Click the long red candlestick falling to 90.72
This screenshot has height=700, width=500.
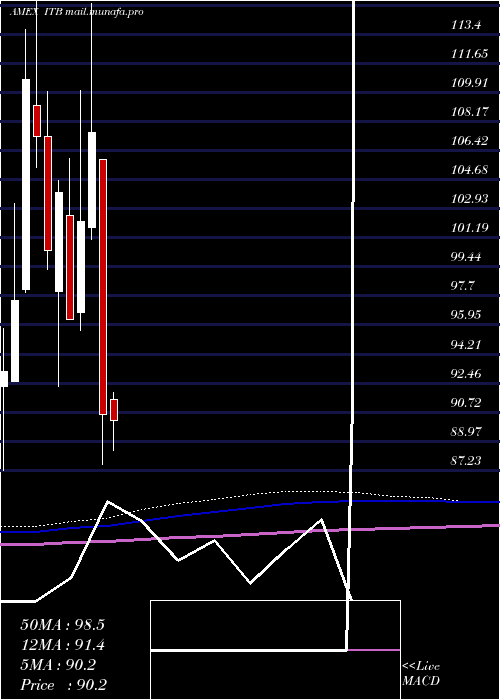pyautogui.click(x=103, y=287)
